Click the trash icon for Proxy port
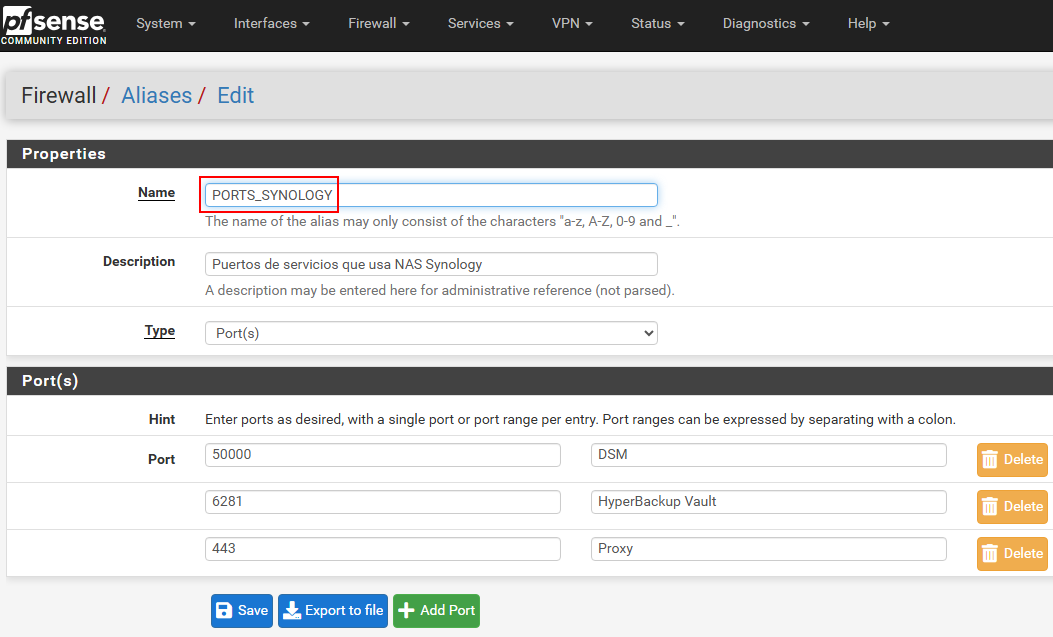 coord(990,554)
